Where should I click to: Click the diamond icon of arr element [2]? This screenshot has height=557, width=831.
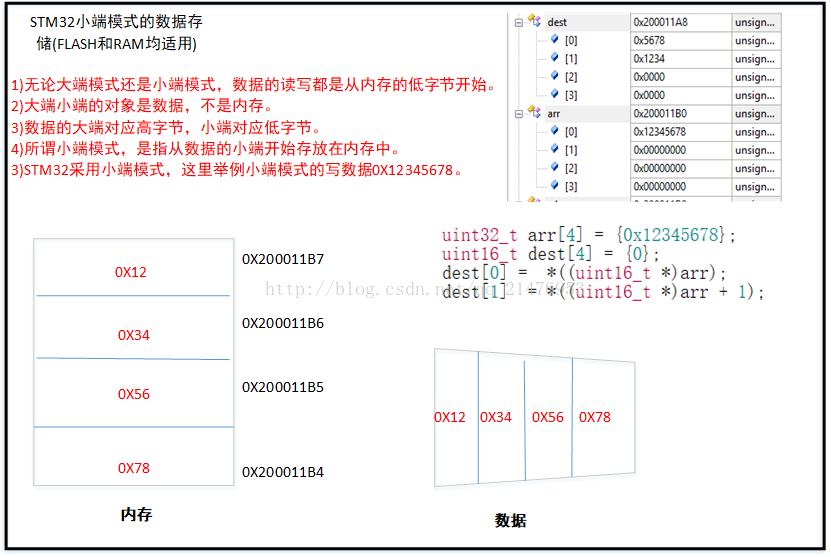tap(555, 166)
